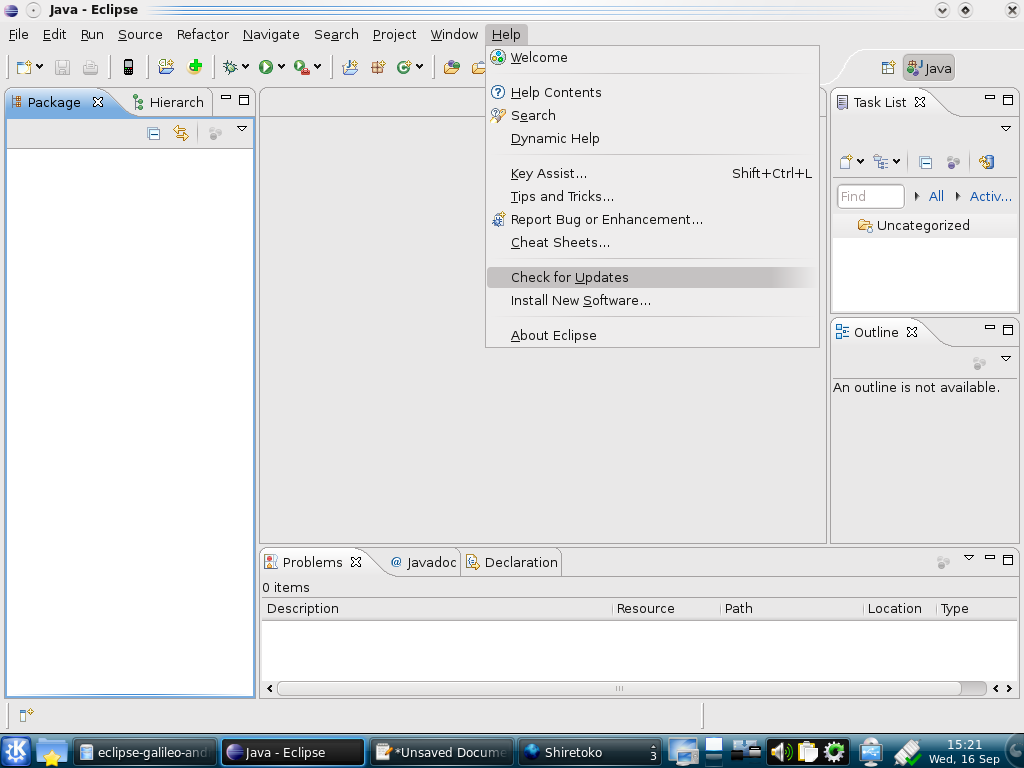Click the Outline tab
Viewport: 1024px width, 768px height.
coord(876,332)
